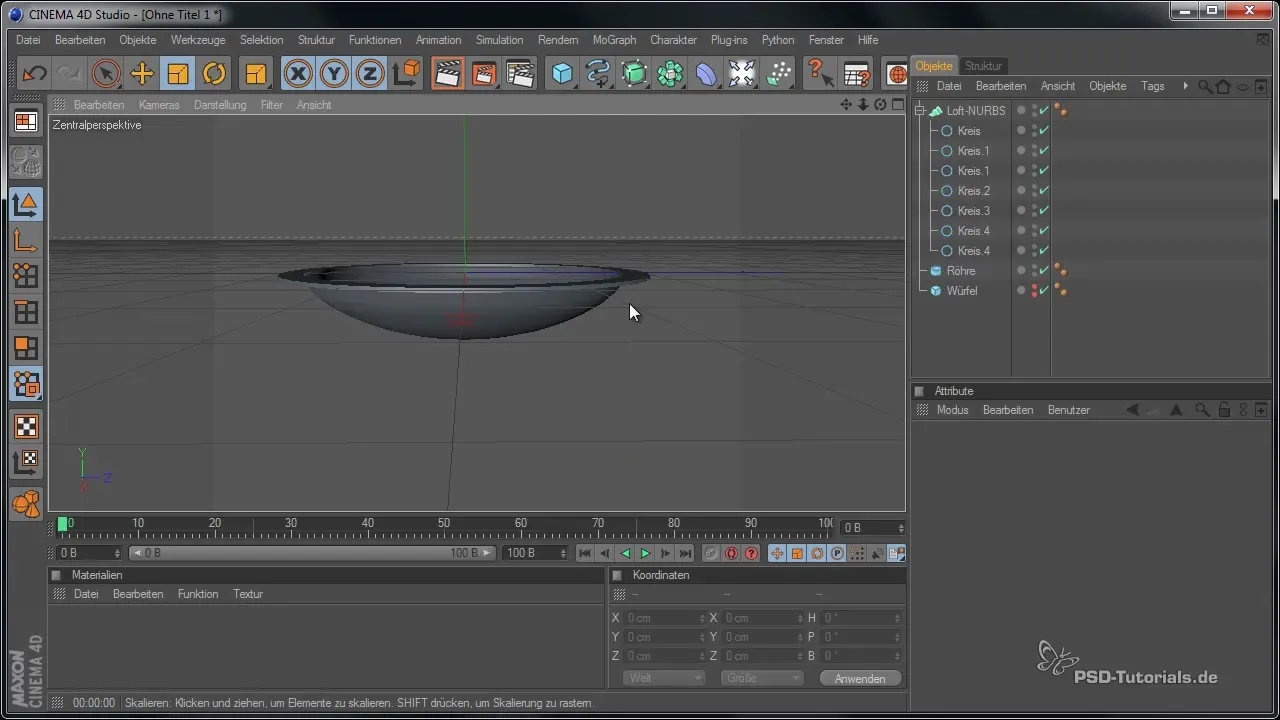Click the Undo arrow icon
This screenshot has height=720, width=1280.
pyautogui.click(x=34, y=73)
